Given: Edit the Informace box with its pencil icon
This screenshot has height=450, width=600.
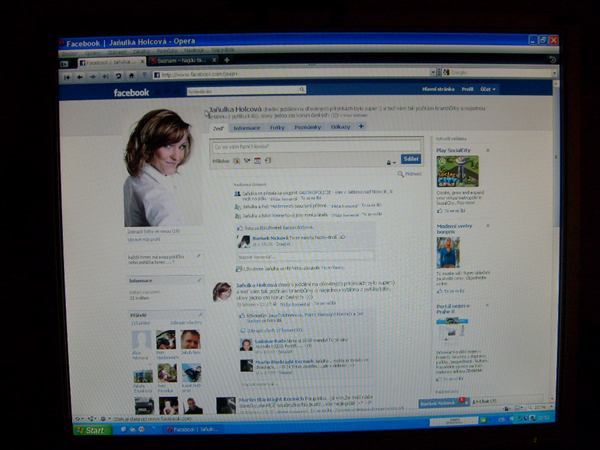Looking at the screenshot, I should point(199,280).
